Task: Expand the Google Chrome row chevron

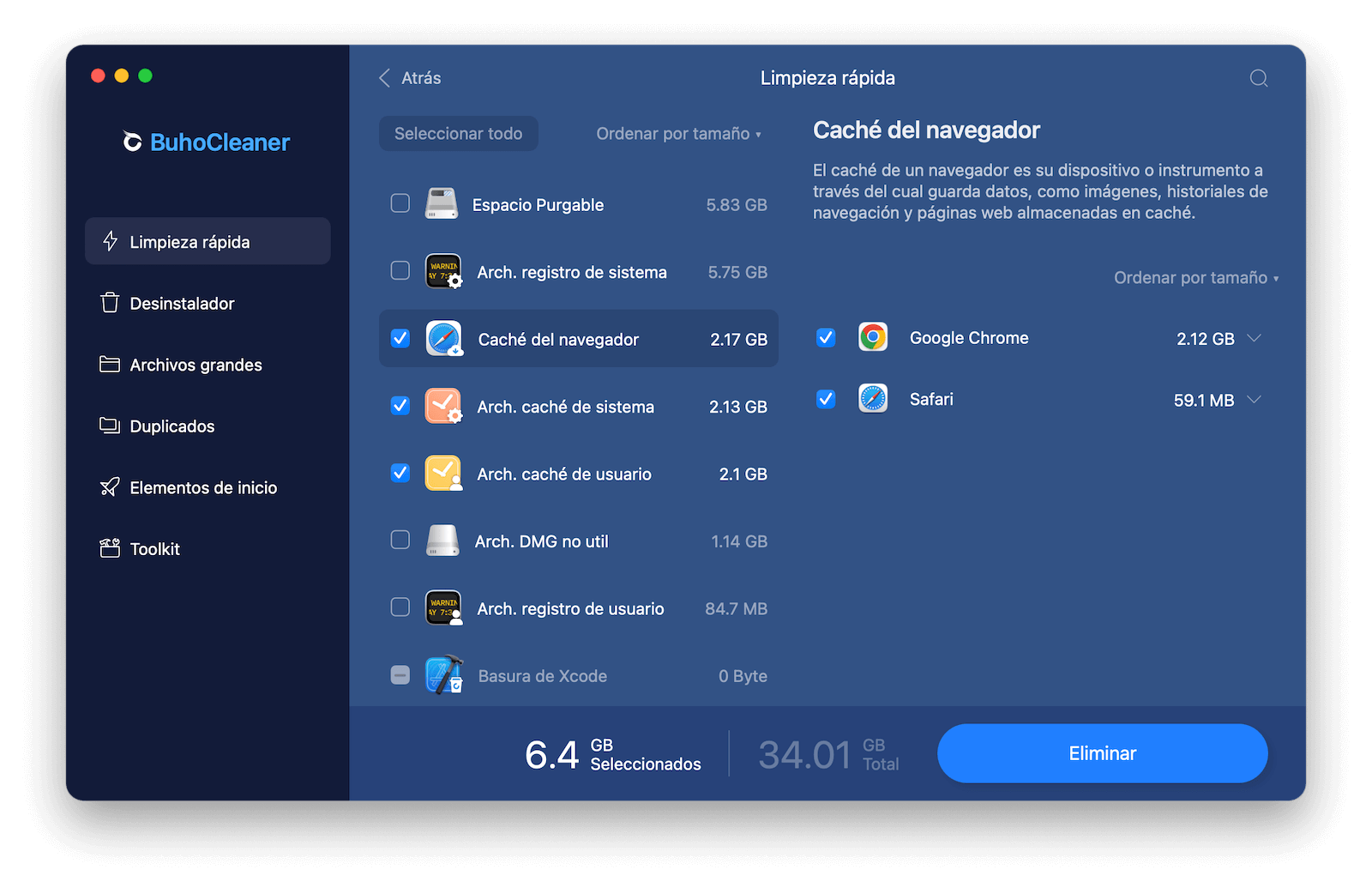Action: pos(1255,338)
